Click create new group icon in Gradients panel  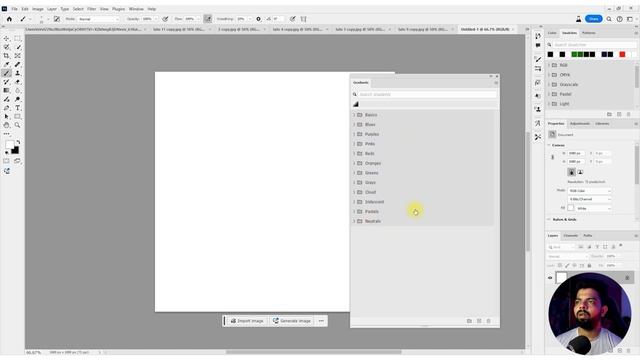coord(469,321)
